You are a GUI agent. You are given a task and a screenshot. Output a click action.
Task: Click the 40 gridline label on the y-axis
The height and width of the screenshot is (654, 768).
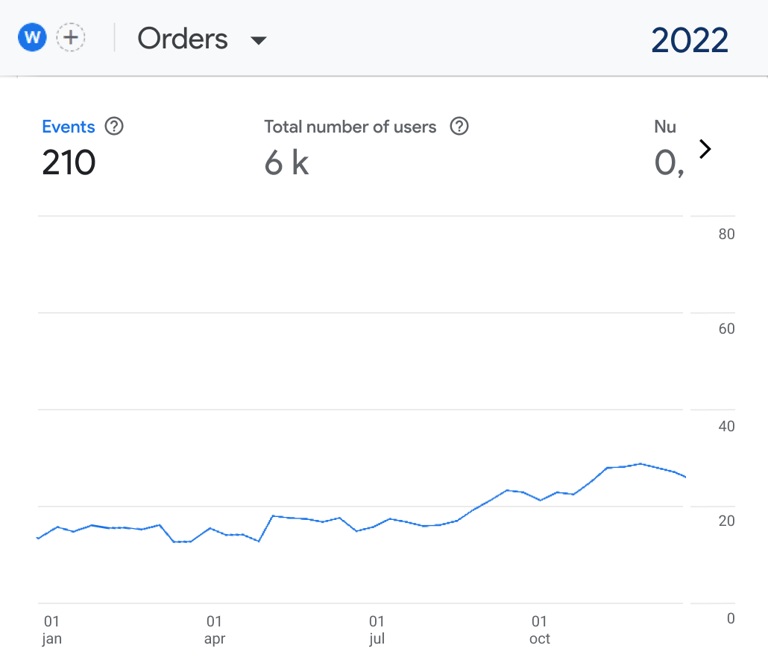[x=727, y=427]
